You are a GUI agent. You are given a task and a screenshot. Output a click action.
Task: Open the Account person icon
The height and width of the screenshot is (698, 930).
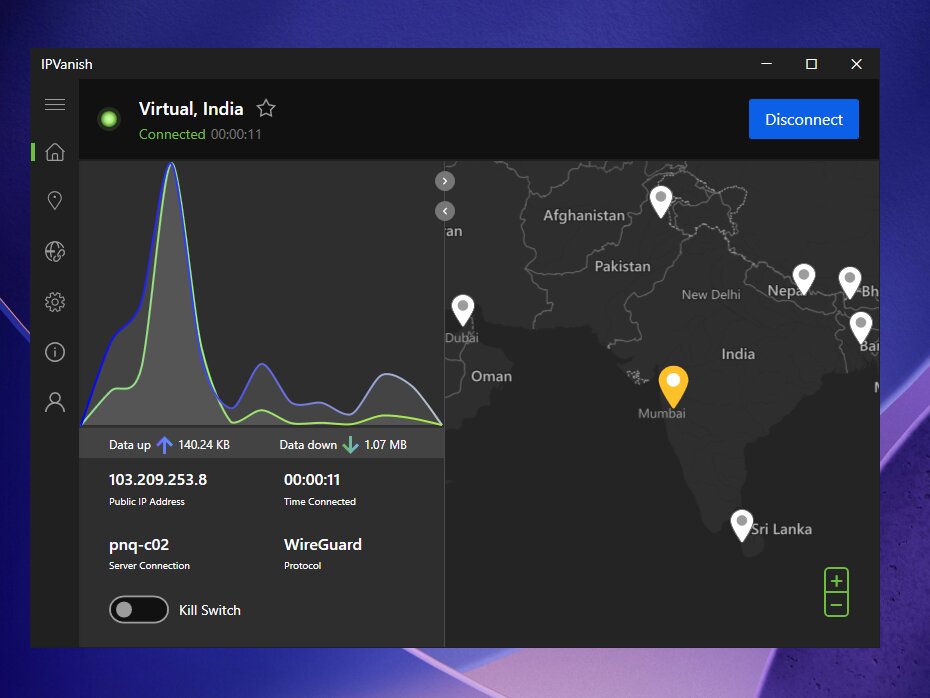coord(55,402)
